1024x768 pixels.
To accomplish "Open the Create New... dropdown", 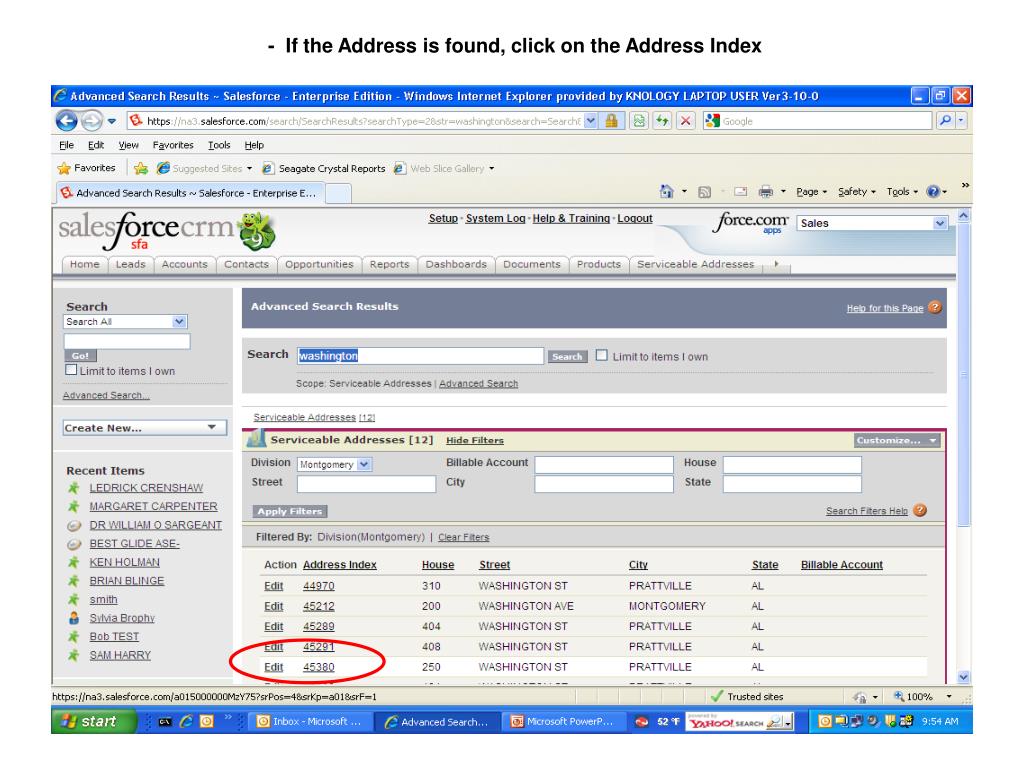I will (x=145, y=428).
